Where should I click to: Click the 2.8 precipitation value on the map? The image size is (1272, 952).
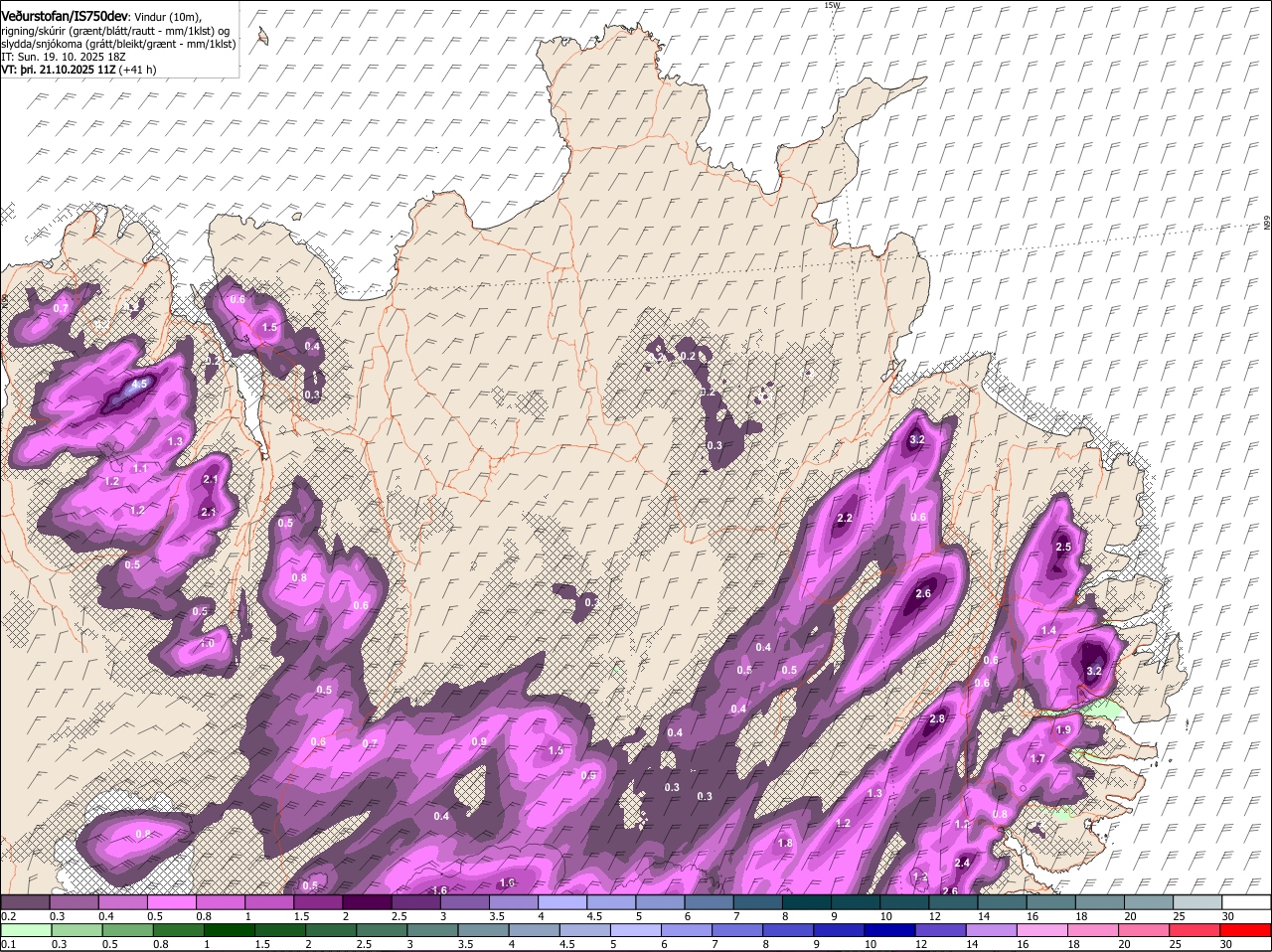pyautogui.click(x=936, y=719)
